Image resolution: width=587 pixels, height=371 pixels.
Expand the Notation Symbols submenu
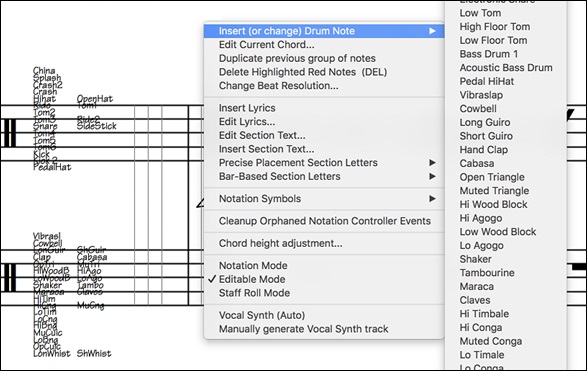click(324, 199)
